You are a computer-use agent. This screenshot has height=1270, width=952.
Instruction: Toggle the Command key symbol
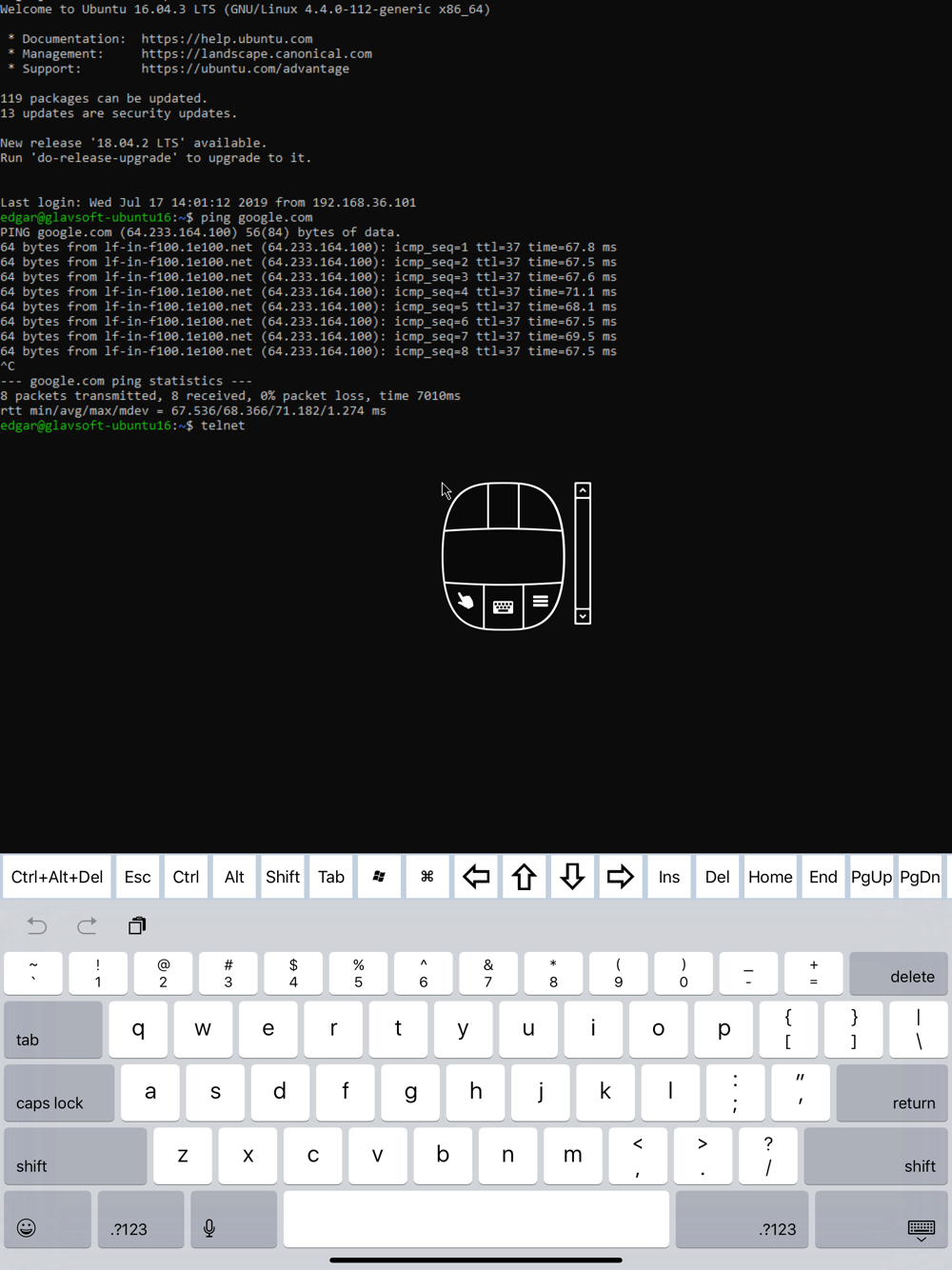point(427,877)
